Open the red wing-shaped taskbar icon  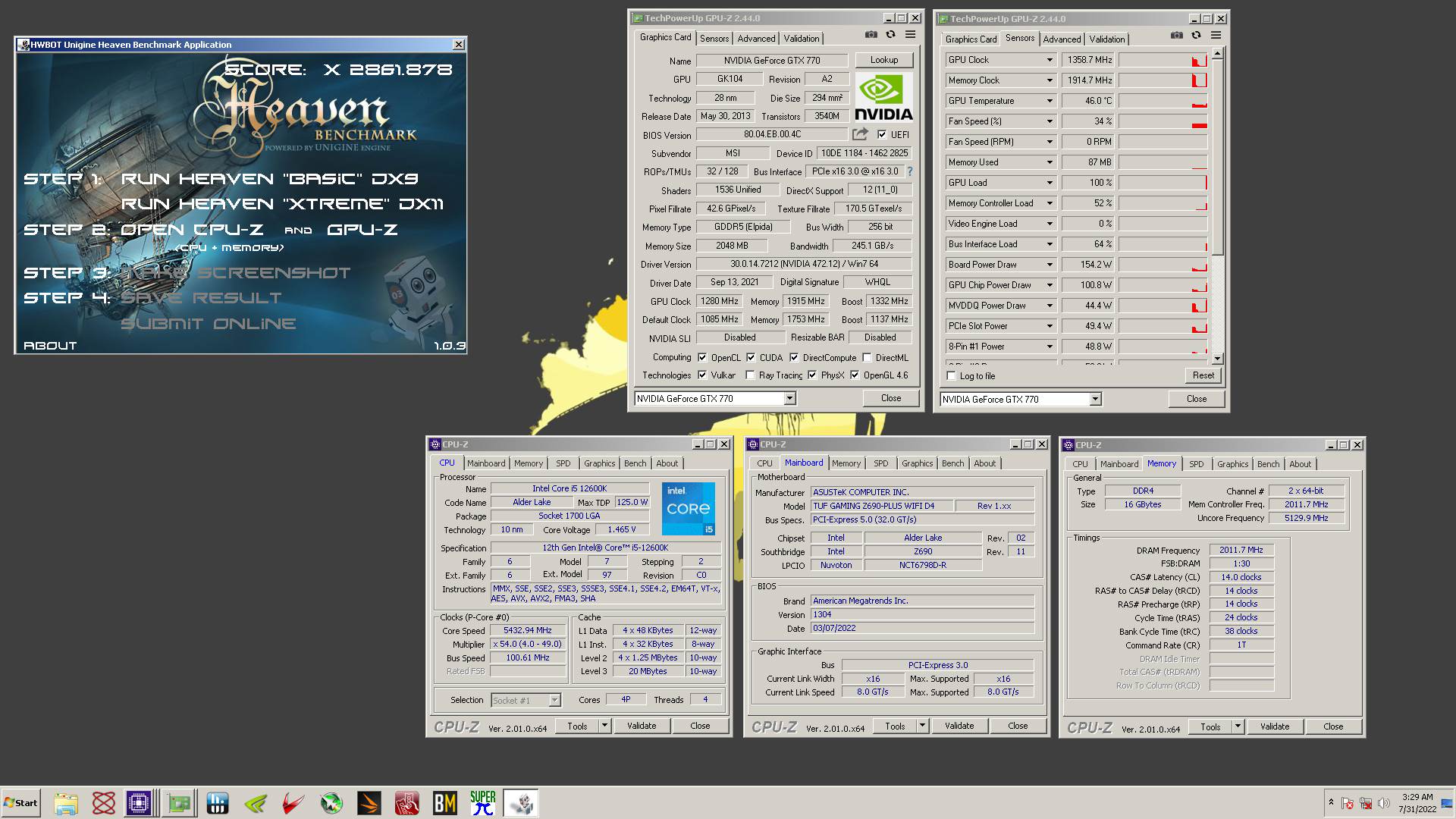click(293, 803)
